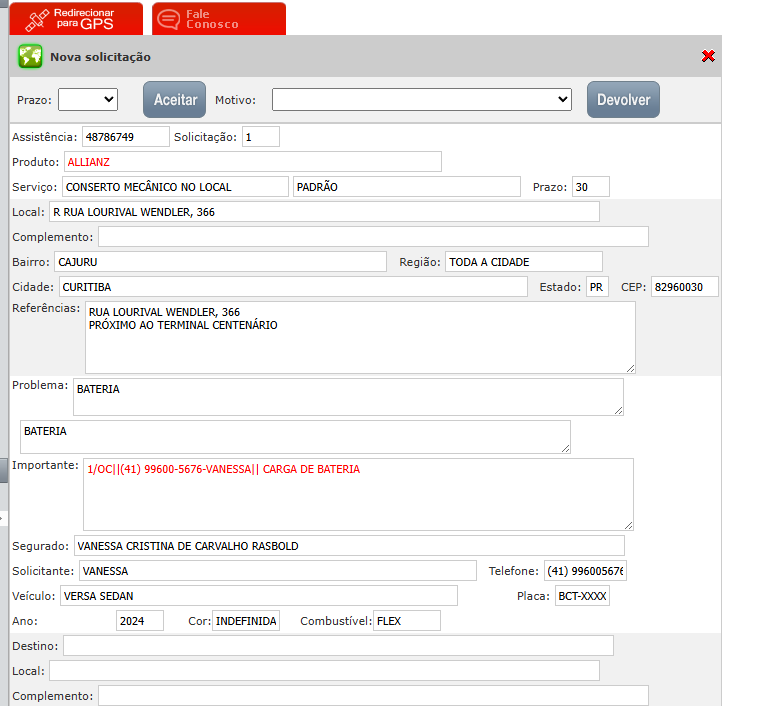Focus the empty Destino field
The height and width of the screenshot is (706, 763).
click(x=338, y=646)
